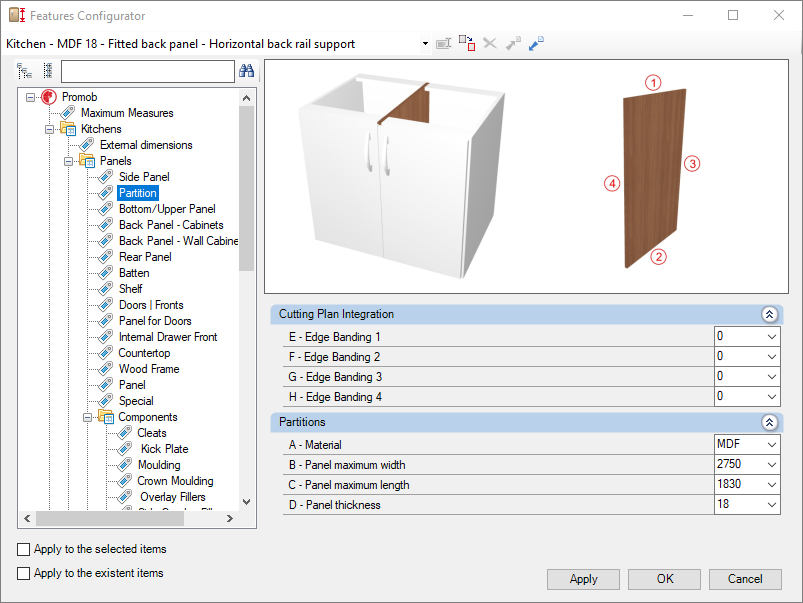Screen dimensions: 803x603
Task: Select Side Panel in the tree
Action: 144,177
